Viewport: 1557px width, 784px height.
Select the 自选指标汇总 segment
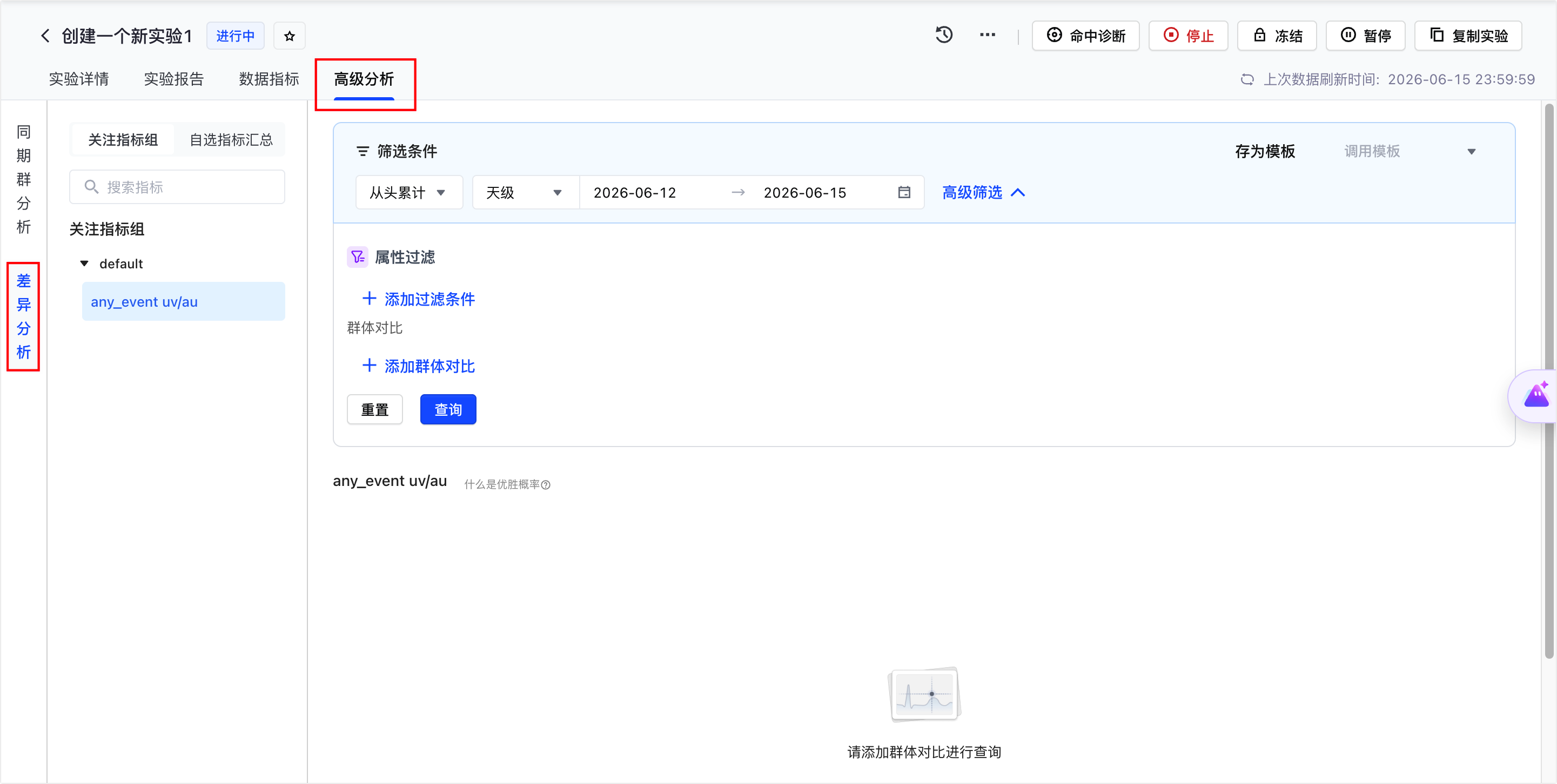click(231, 139)
